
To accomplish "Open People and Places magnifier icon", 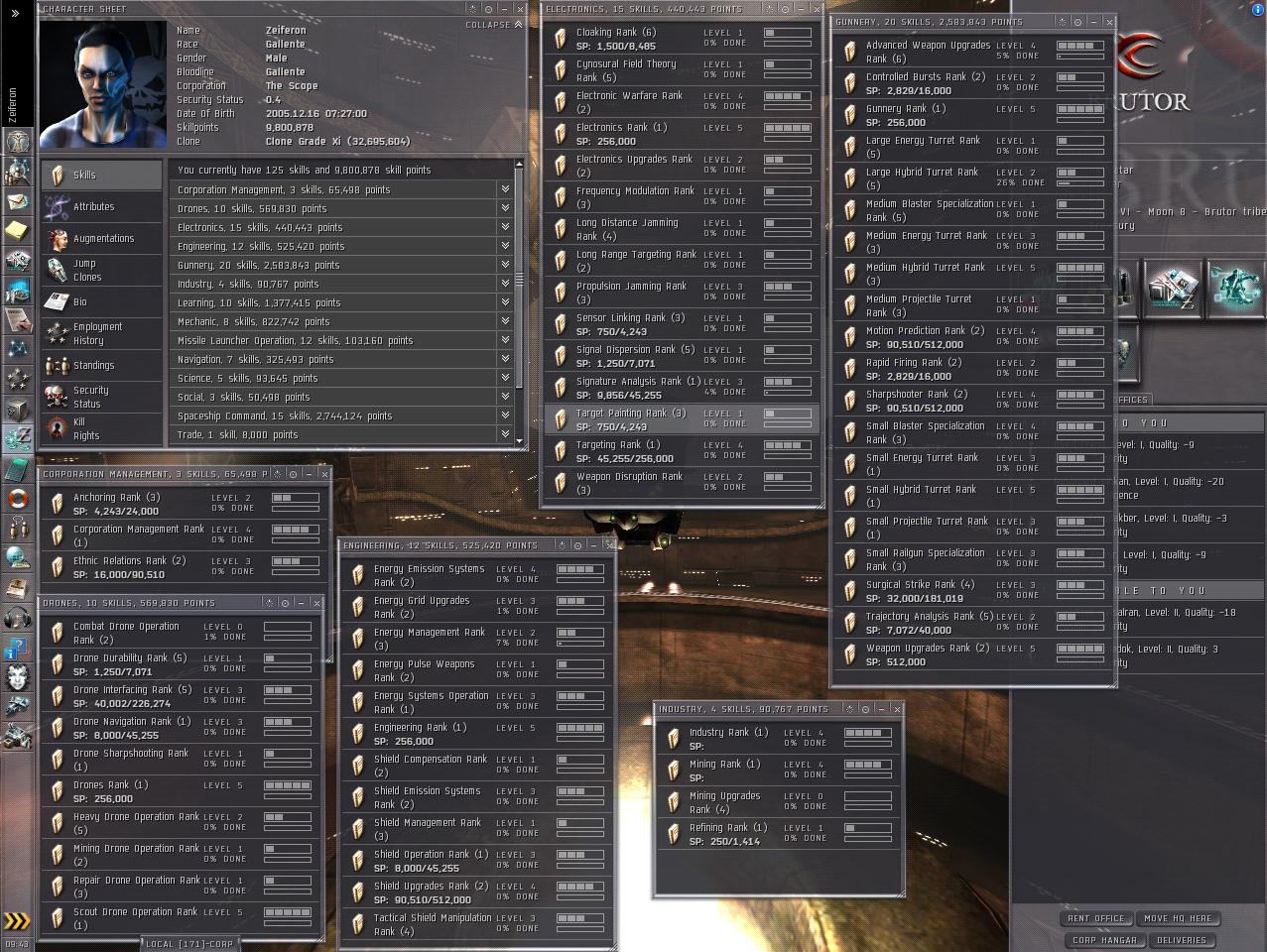I will coord(17,172).
